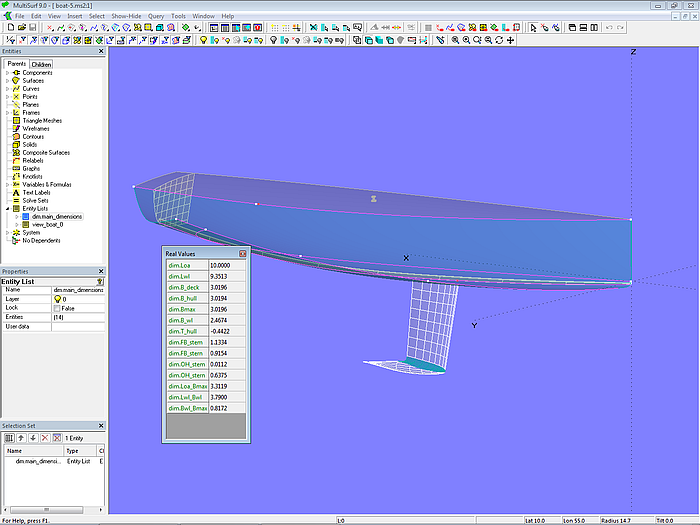Open the Query menu
700x525 pixels.
click(x=155, y=16)
